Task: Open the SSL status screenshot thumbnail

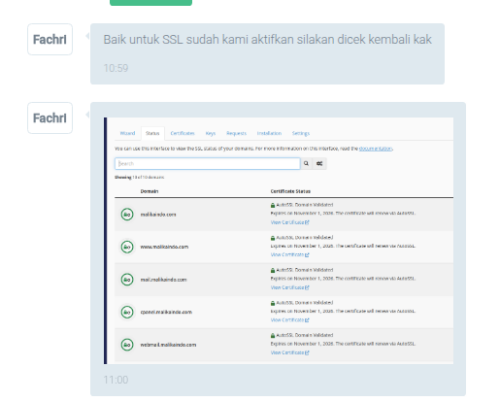Action: point(279,240)
